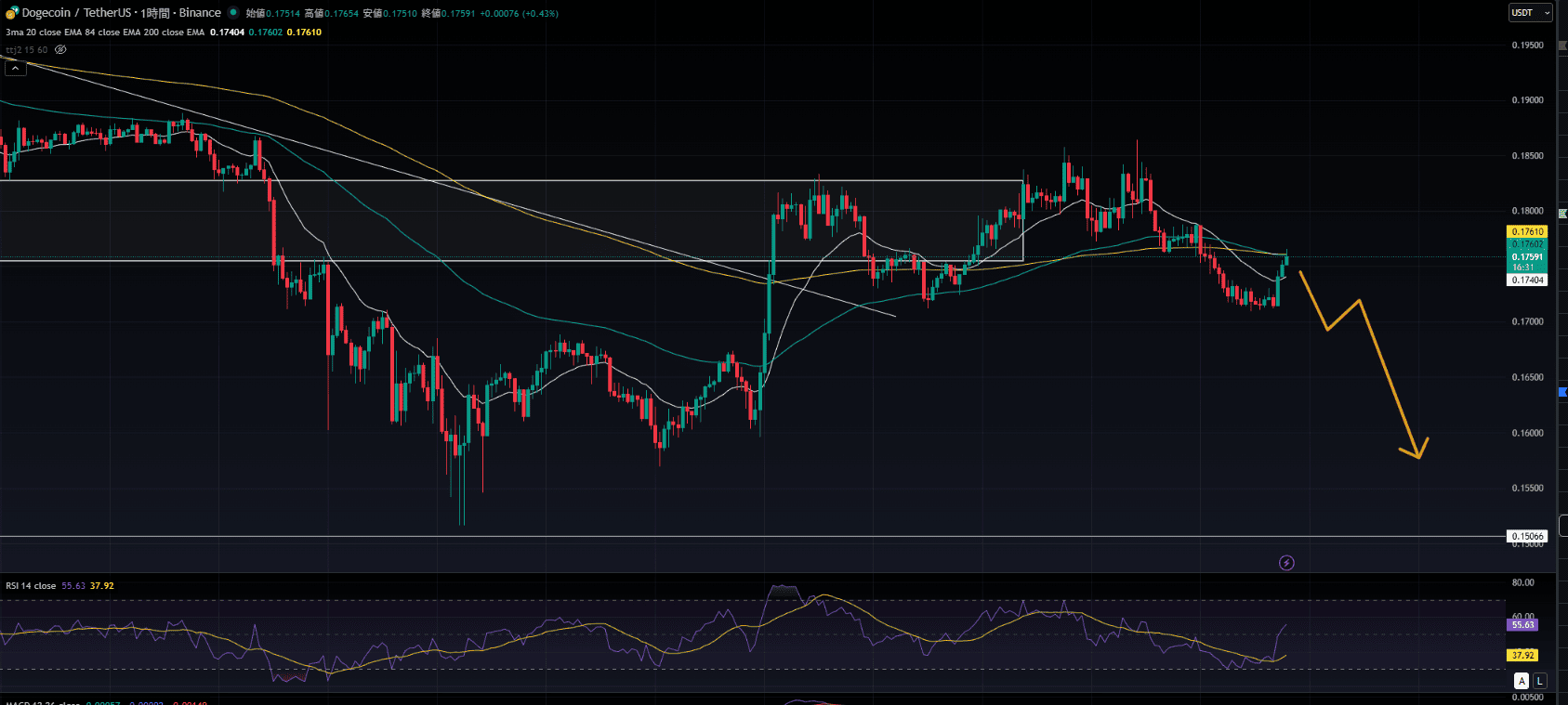The height and width of the screenshot is (705, 1568).
Task: Click the yellow 0.17610 EMA price tag
Action: (x=1527, y=231)
